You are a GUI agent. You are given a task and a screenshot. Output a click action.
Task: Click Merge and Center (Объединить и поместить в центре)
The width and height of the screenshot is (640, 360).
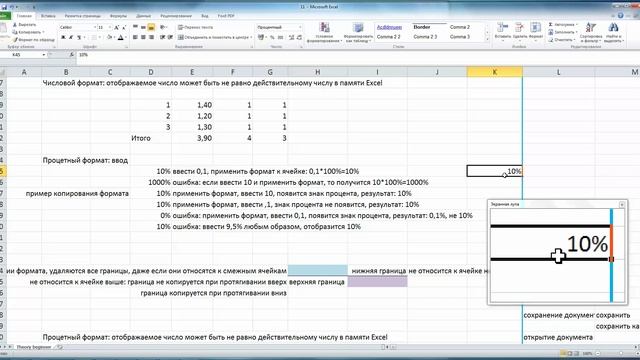pos(215,38)
